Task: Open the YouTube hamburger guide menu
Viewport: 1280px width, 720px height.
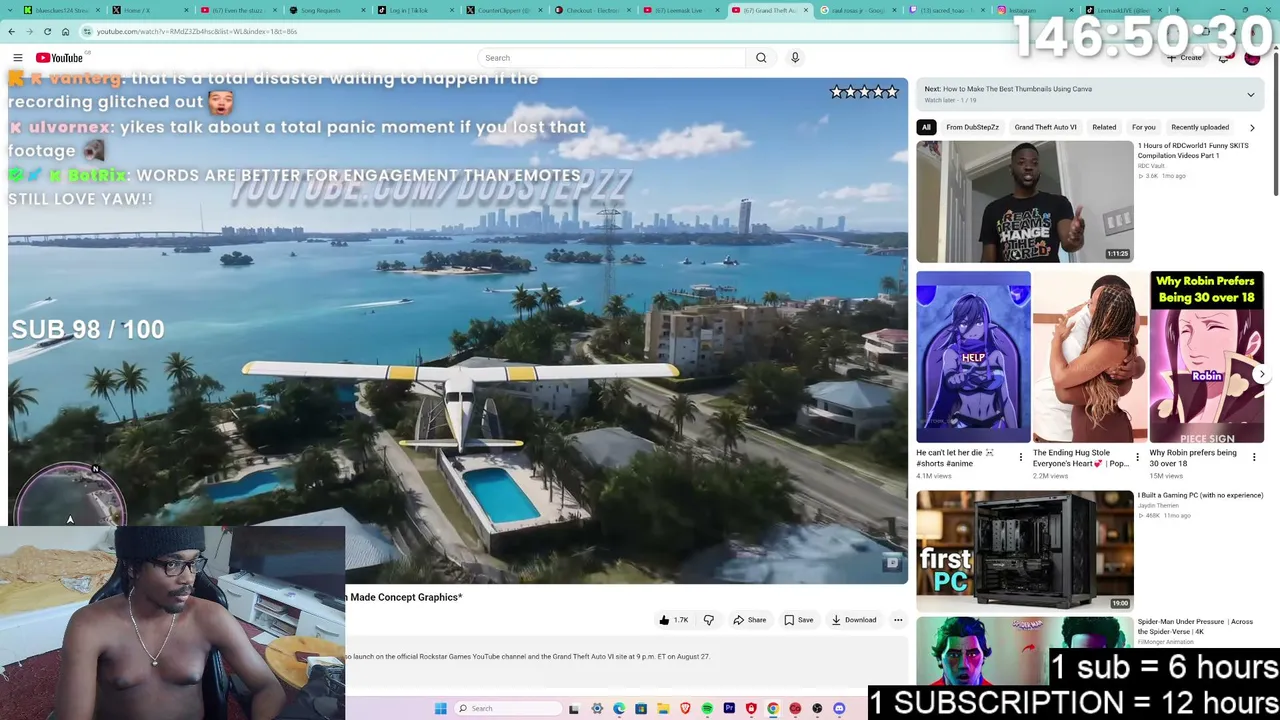Action: point(17,58)
